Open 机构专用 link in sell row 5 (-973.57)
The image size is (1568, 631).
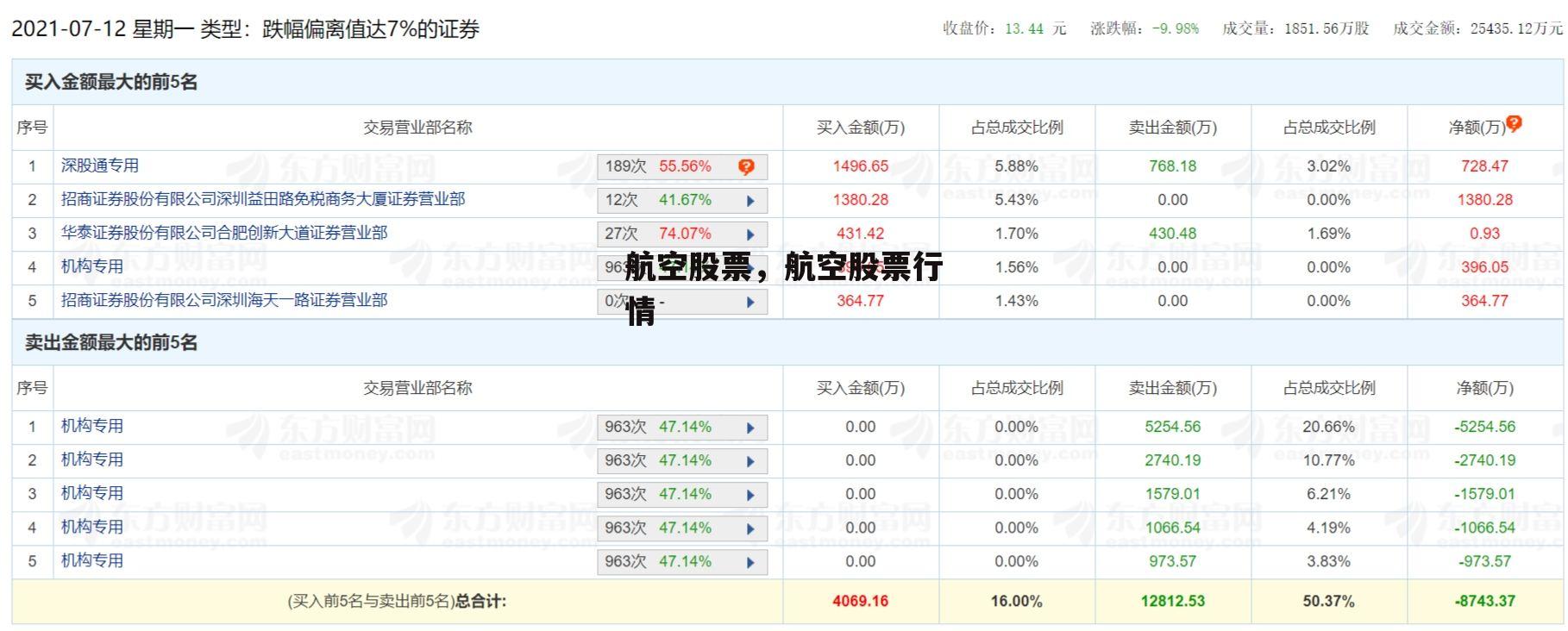pos(92,560)
